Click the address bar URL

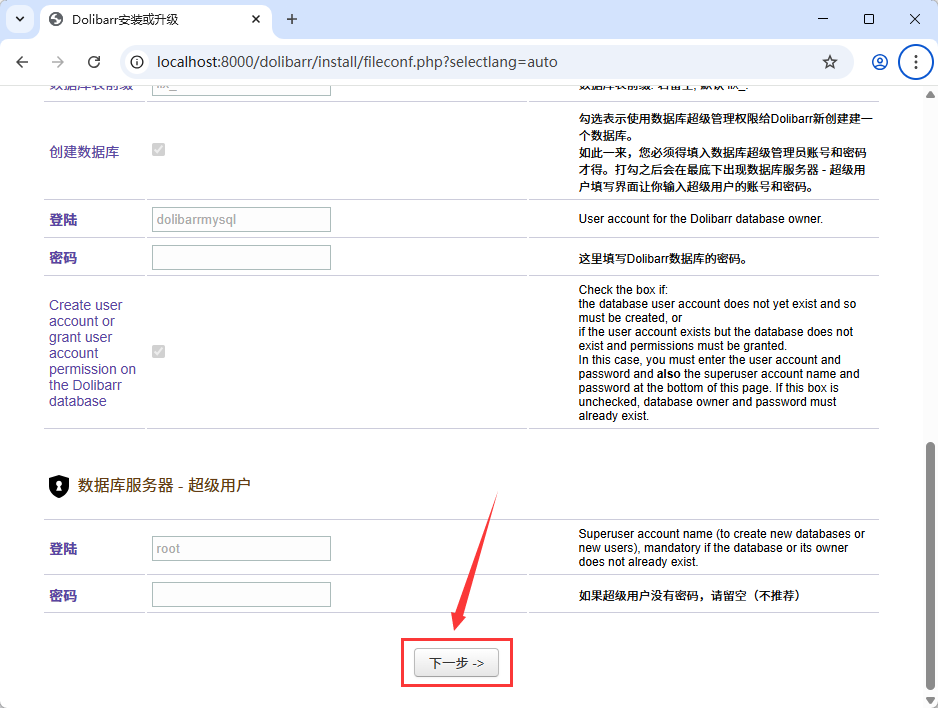[x=357, y=62]
